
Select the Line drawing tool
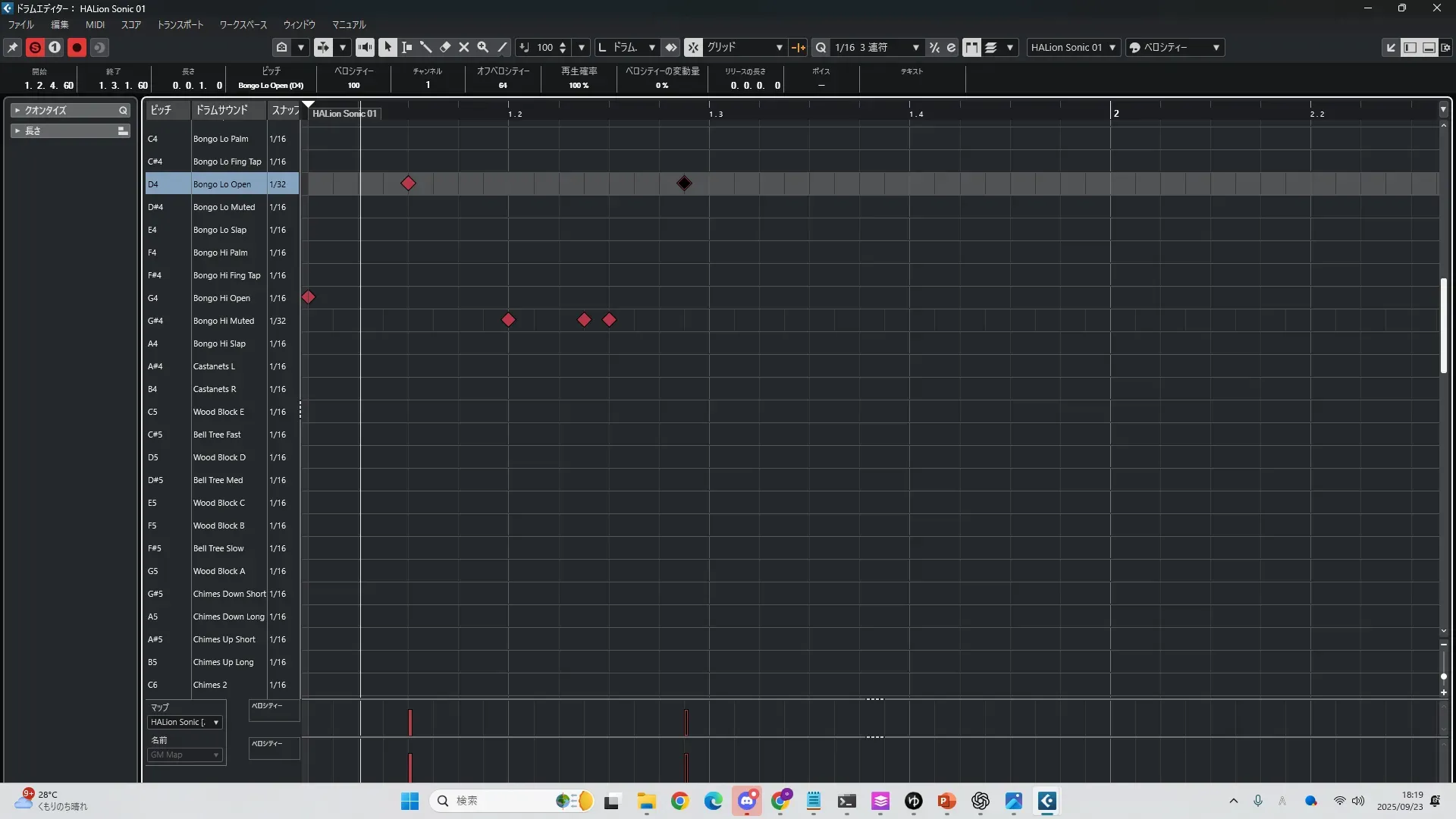coord(502,47)
